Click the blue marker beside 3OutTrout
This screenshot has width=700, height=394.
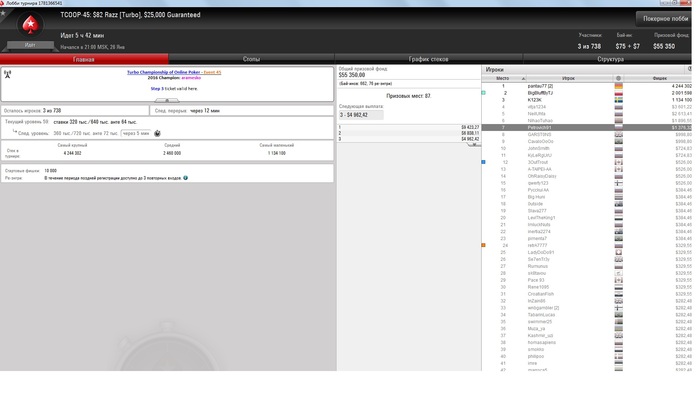483,162
